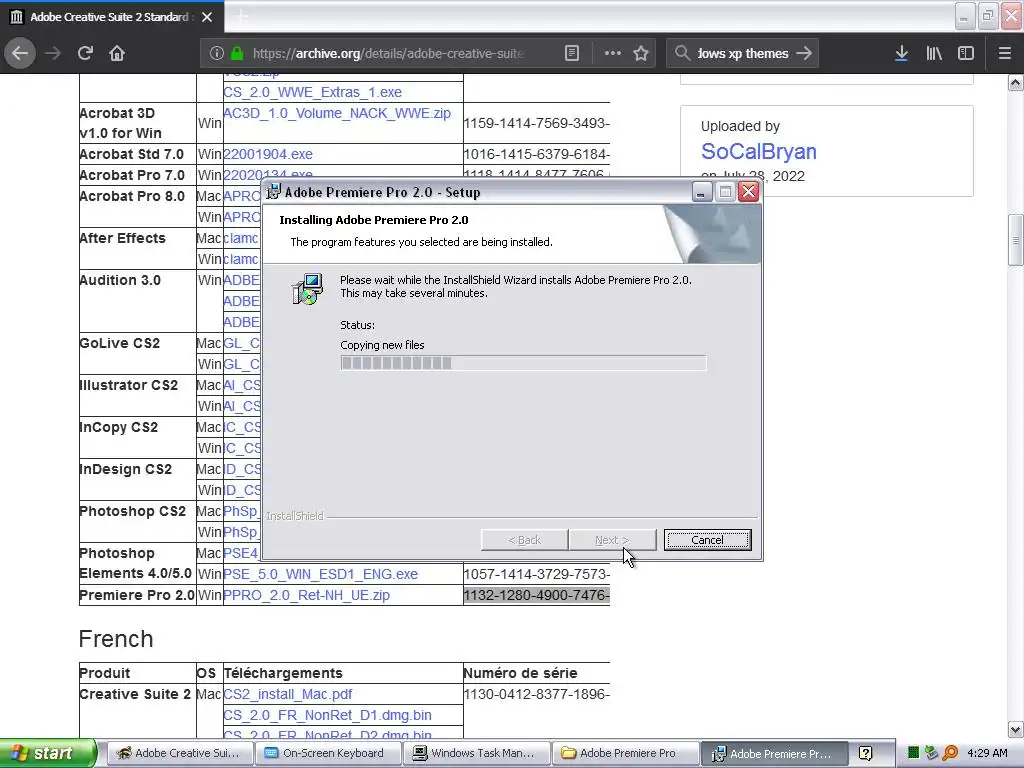1024x768 pixels.
Task: Reload the page with the refresh icon
Action: click(x=85, y=53)
